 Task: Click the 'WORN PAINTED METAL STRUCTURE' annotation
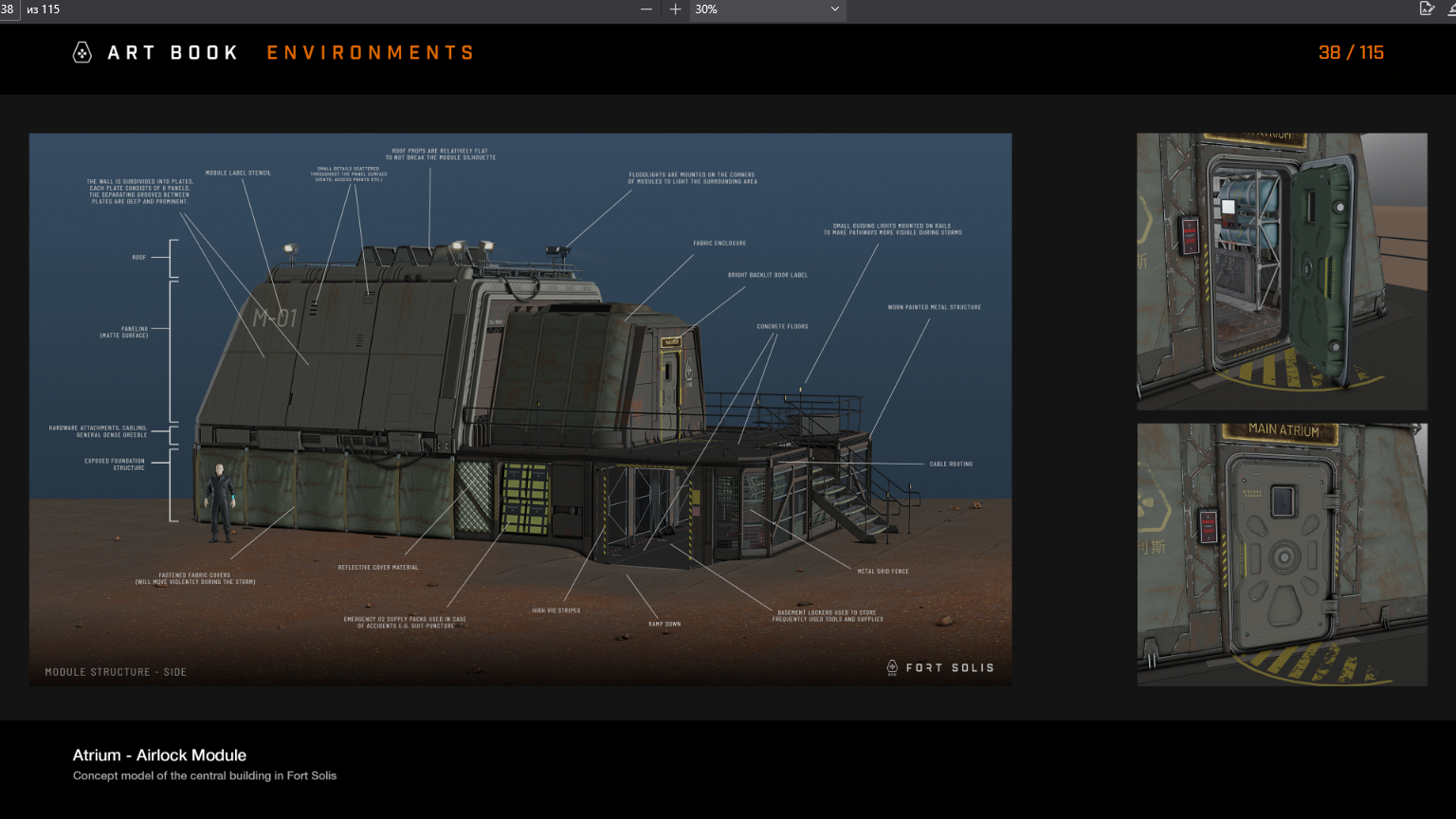pyautogui.click(x=934, y=307)
